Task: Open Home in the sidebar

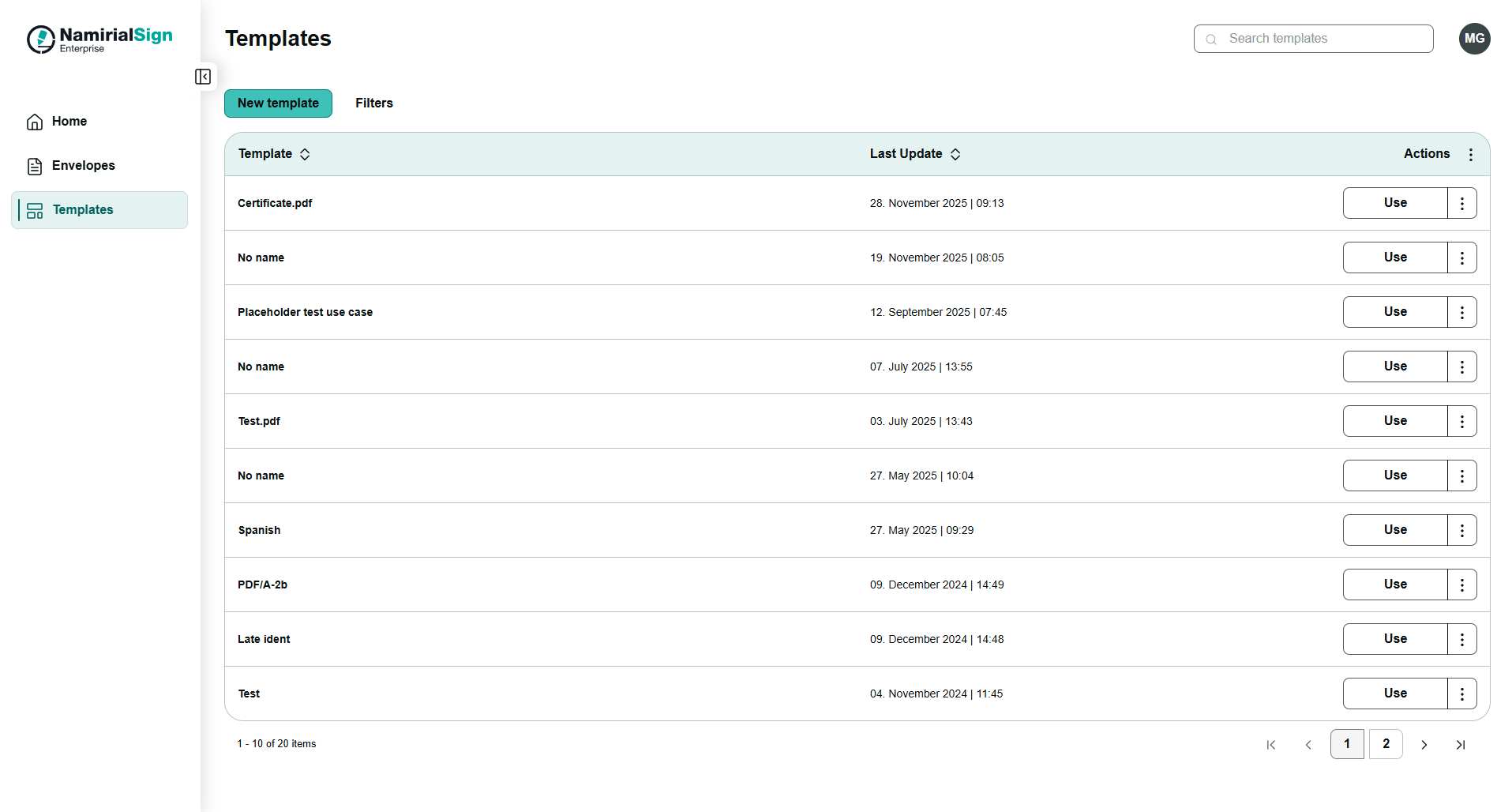Action: 69,122
